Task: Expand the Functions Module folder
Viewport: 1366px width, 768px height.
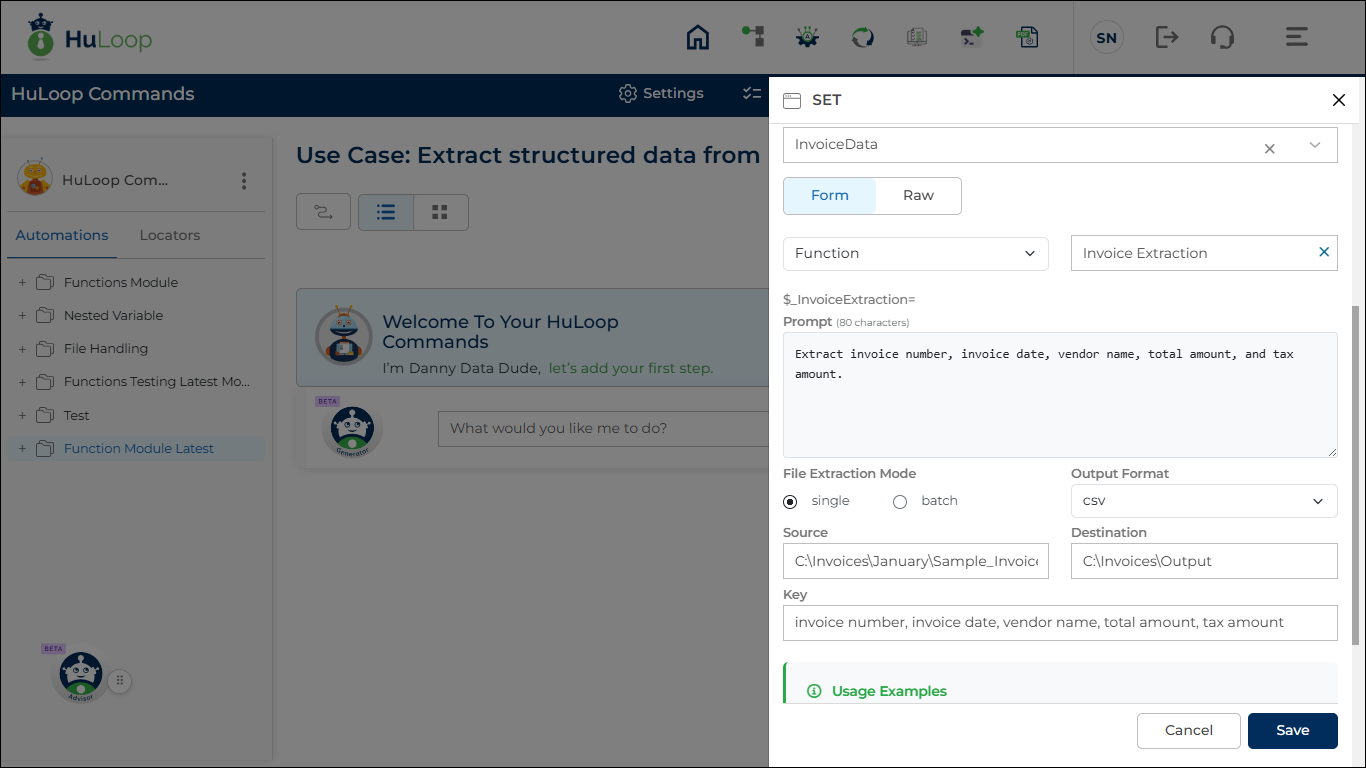Action: click(22, 283)
